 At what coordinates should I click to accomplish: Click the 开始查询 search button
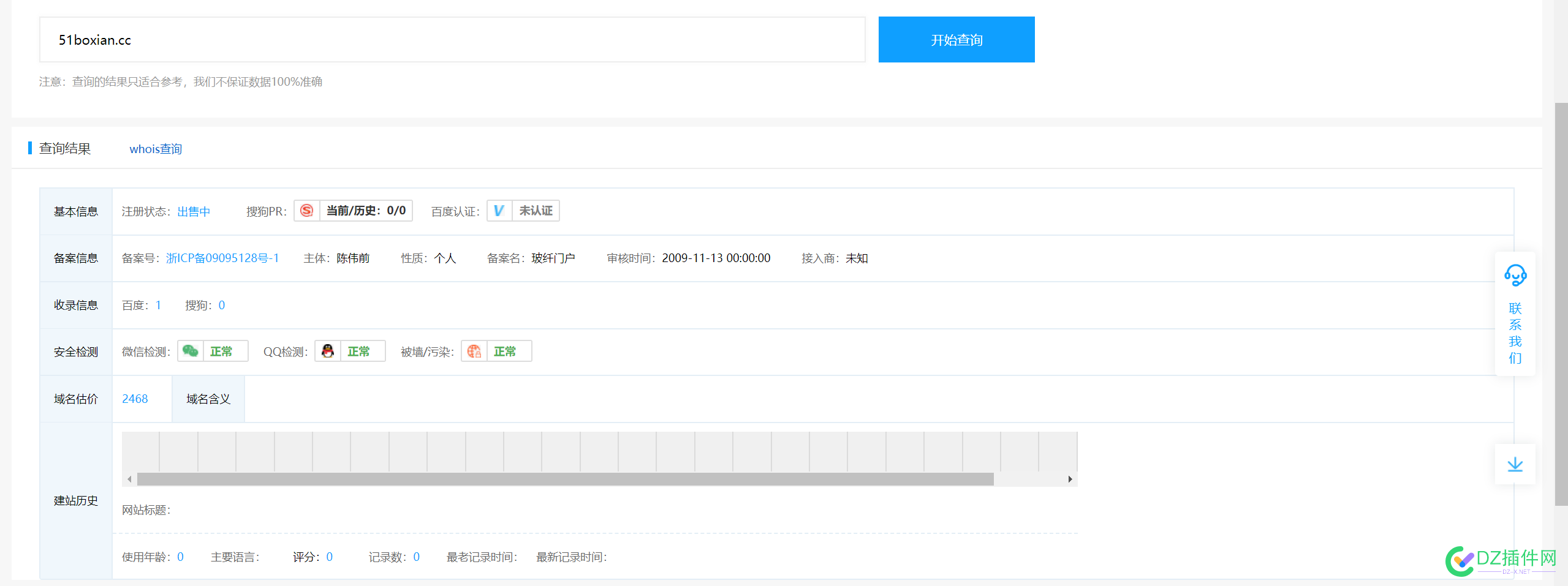(956, 40)
